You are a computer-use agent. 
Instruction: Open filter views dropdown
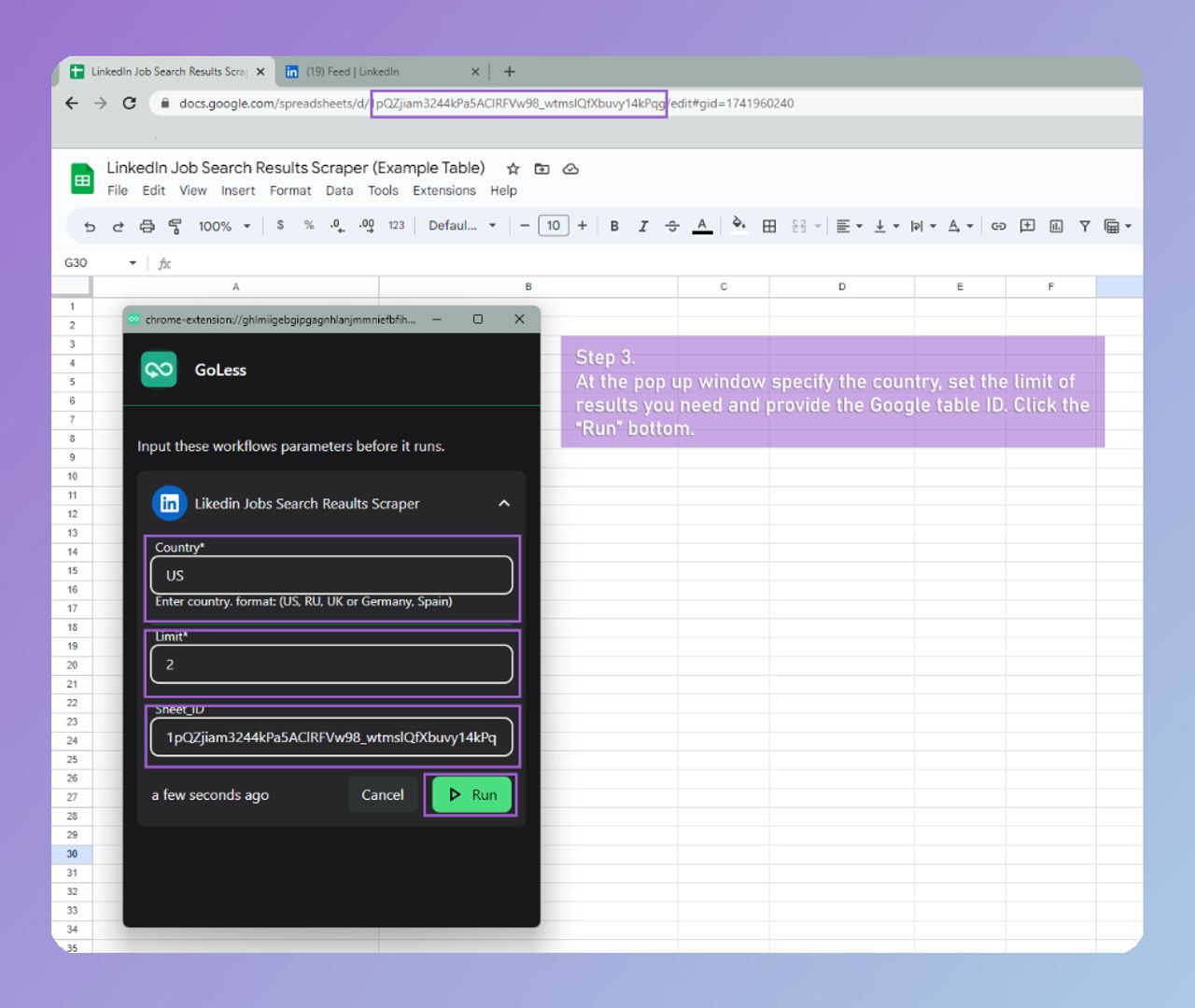click(x=1118, y=226)
